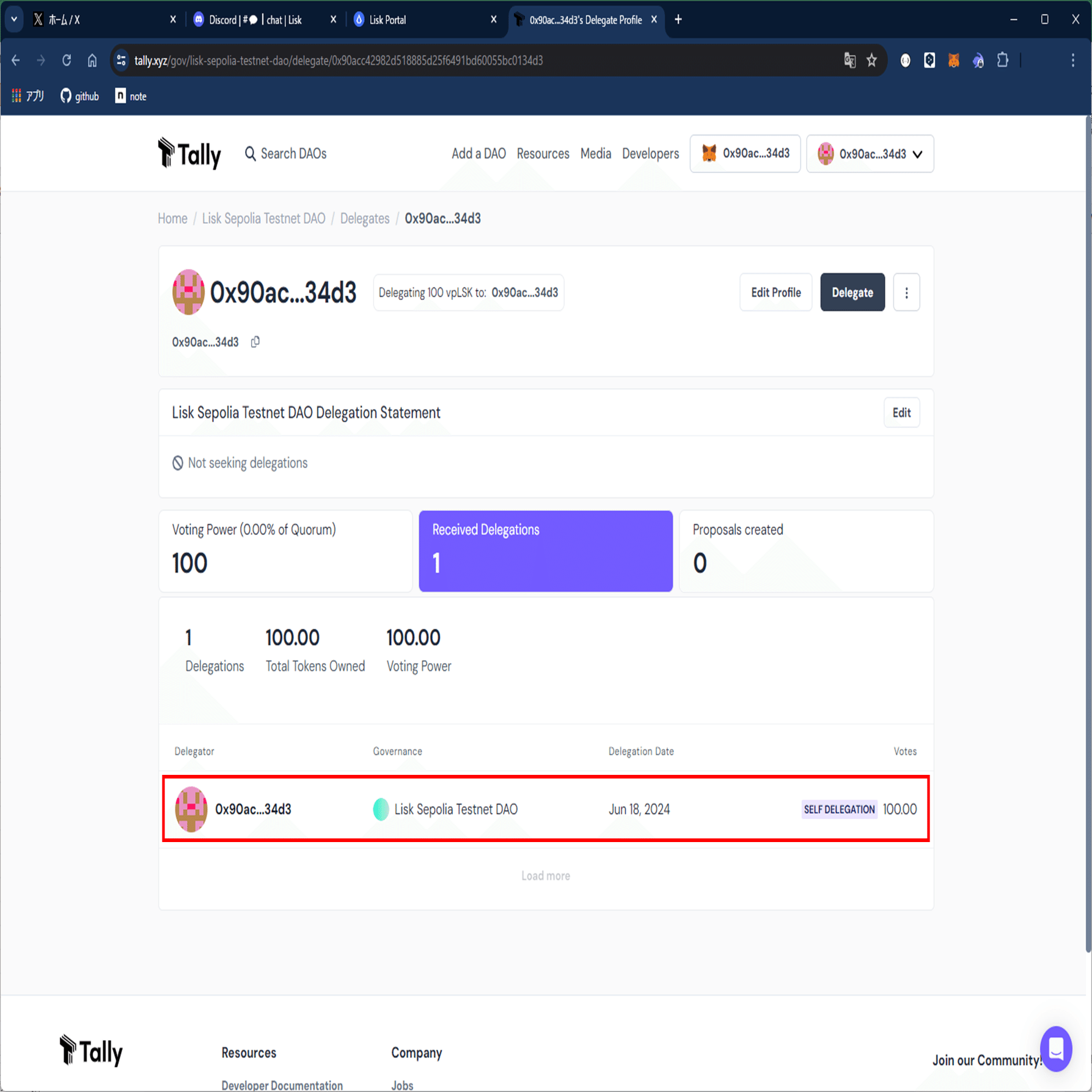
Task: Open Chrome's three-dot main menu
Action: tap(1072, 60)
